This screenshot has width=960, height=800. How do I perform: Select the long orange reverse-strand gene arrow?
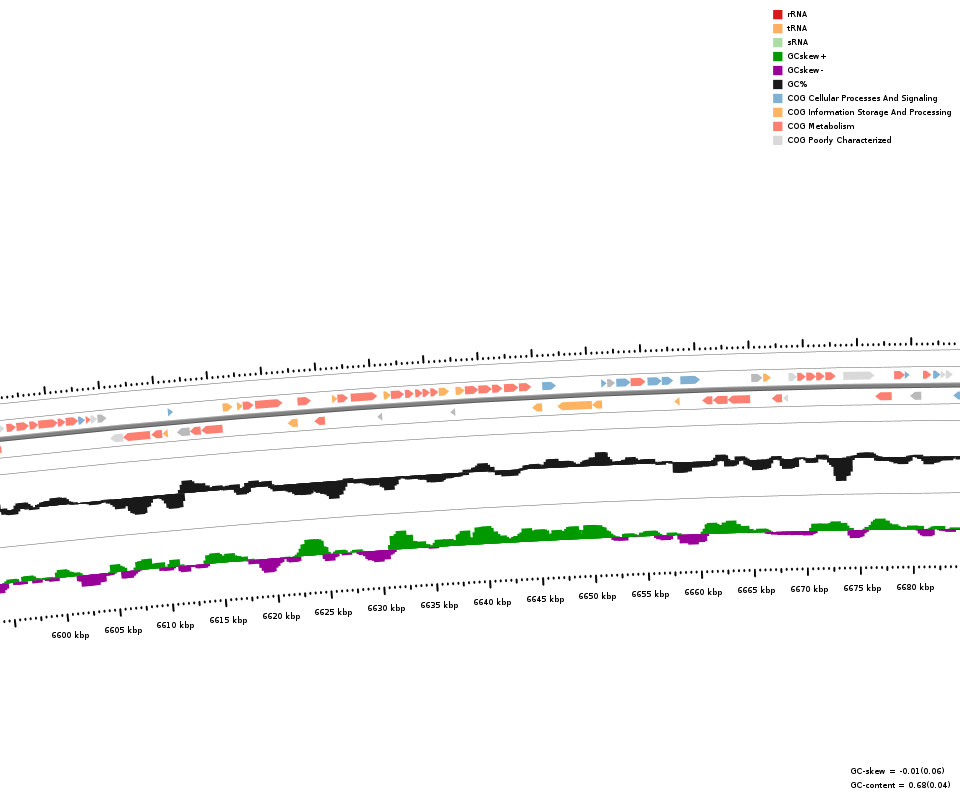point(575,406)
